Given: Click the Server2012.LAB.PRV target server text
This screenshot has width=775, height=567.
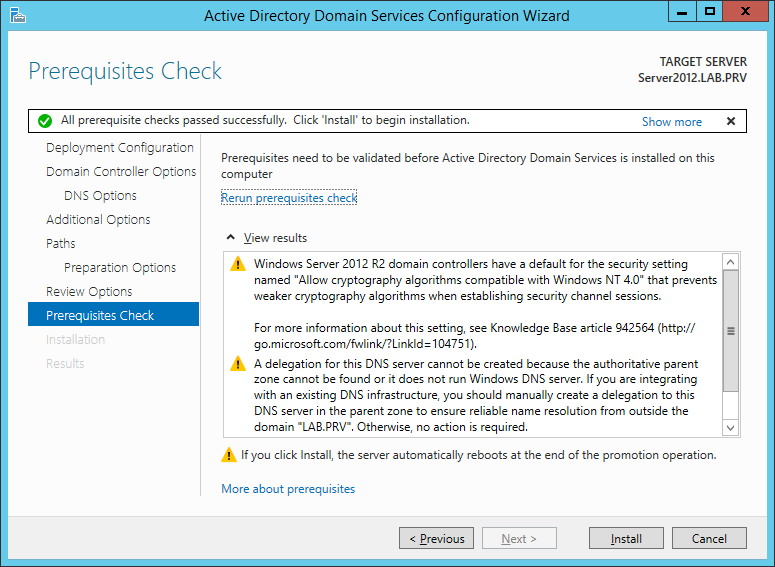Looking at the screenshot, I should coord(692,78).
